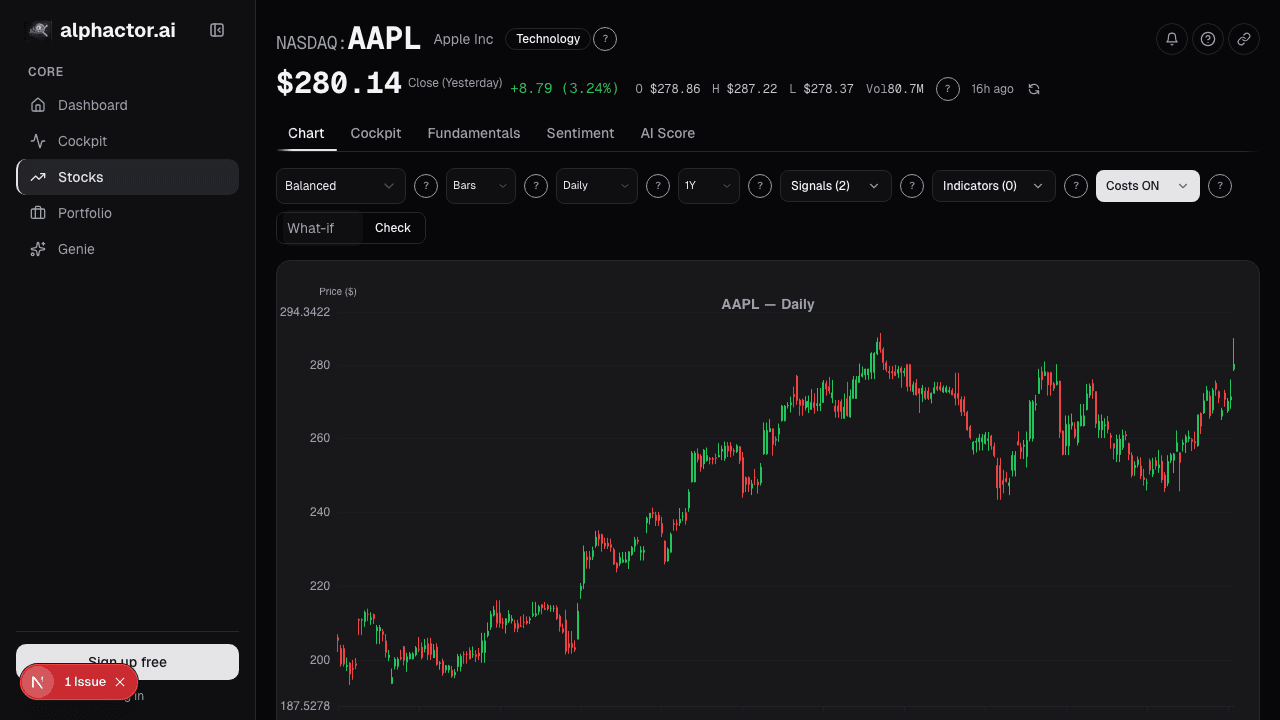The width and height of the screenshot is (1280, 720).
Task: Focus the What-if input field
Action: [320, 228]
